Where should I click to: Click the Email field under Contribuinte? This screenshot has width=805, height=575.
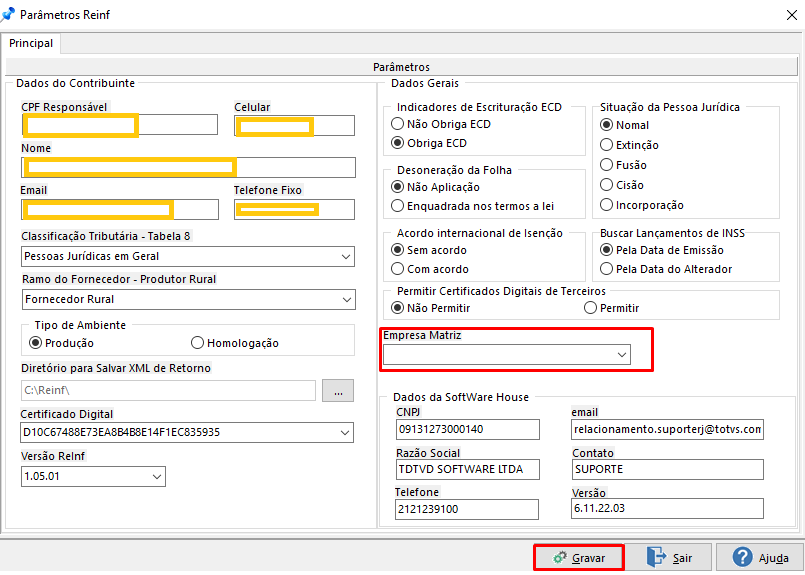(x=120, y=209)
